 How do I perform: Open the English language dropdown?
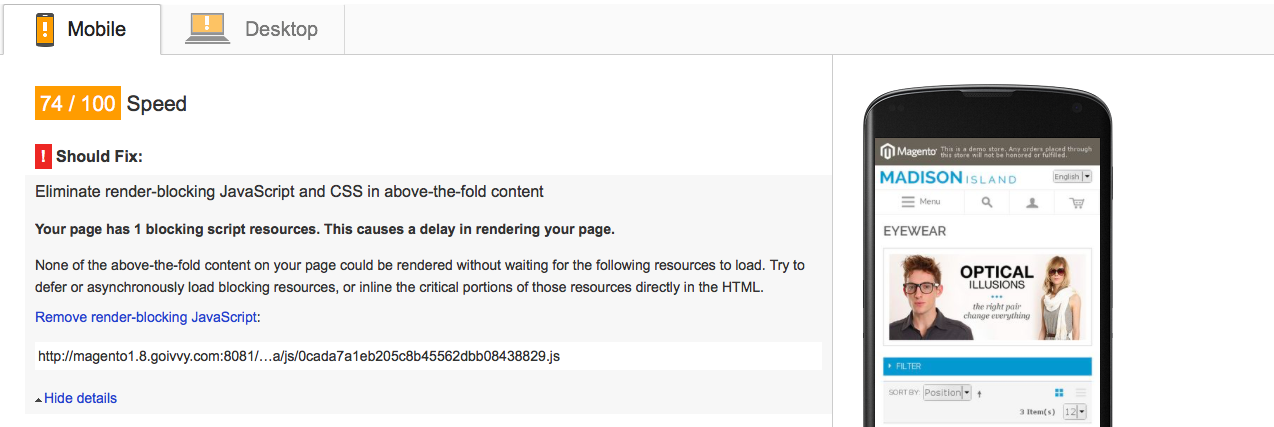point(1072,177)
